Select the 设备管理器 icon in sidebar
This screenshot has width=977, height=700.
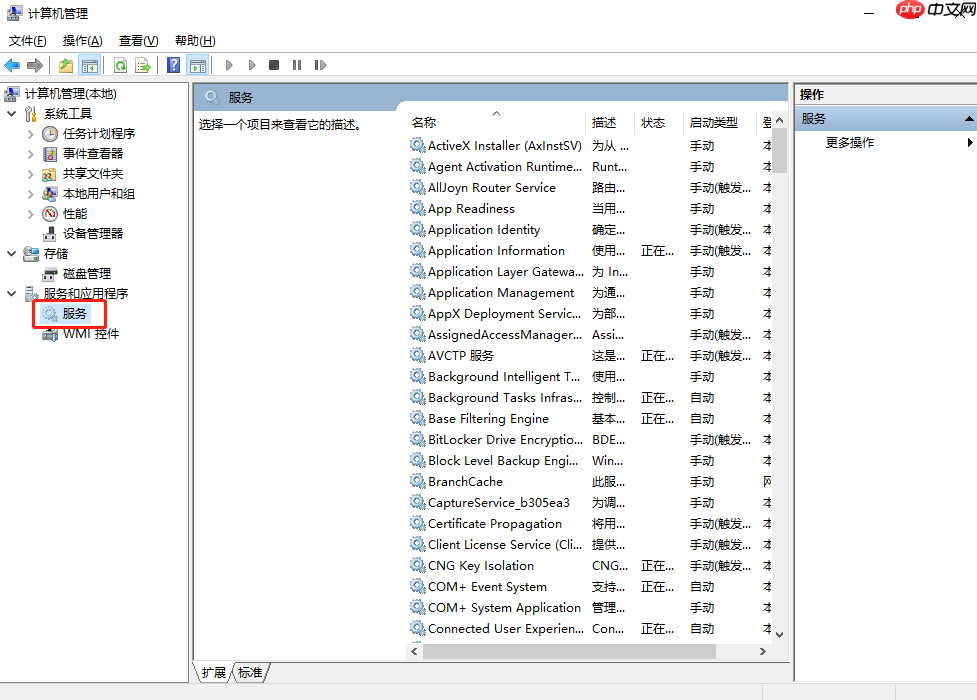pos(48,233)
